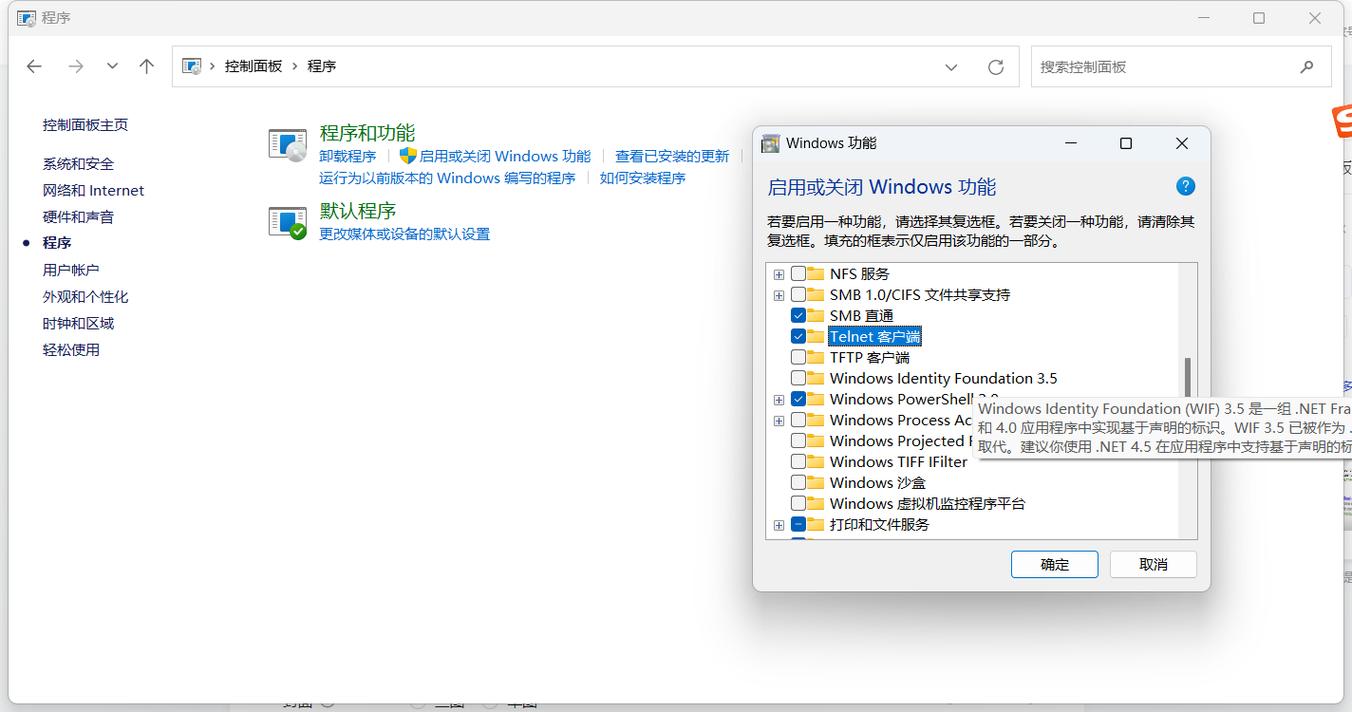This screenshot has width=1352, height=712.
Task: Click the 程序和功能 icon
Action: coord(288,145)
